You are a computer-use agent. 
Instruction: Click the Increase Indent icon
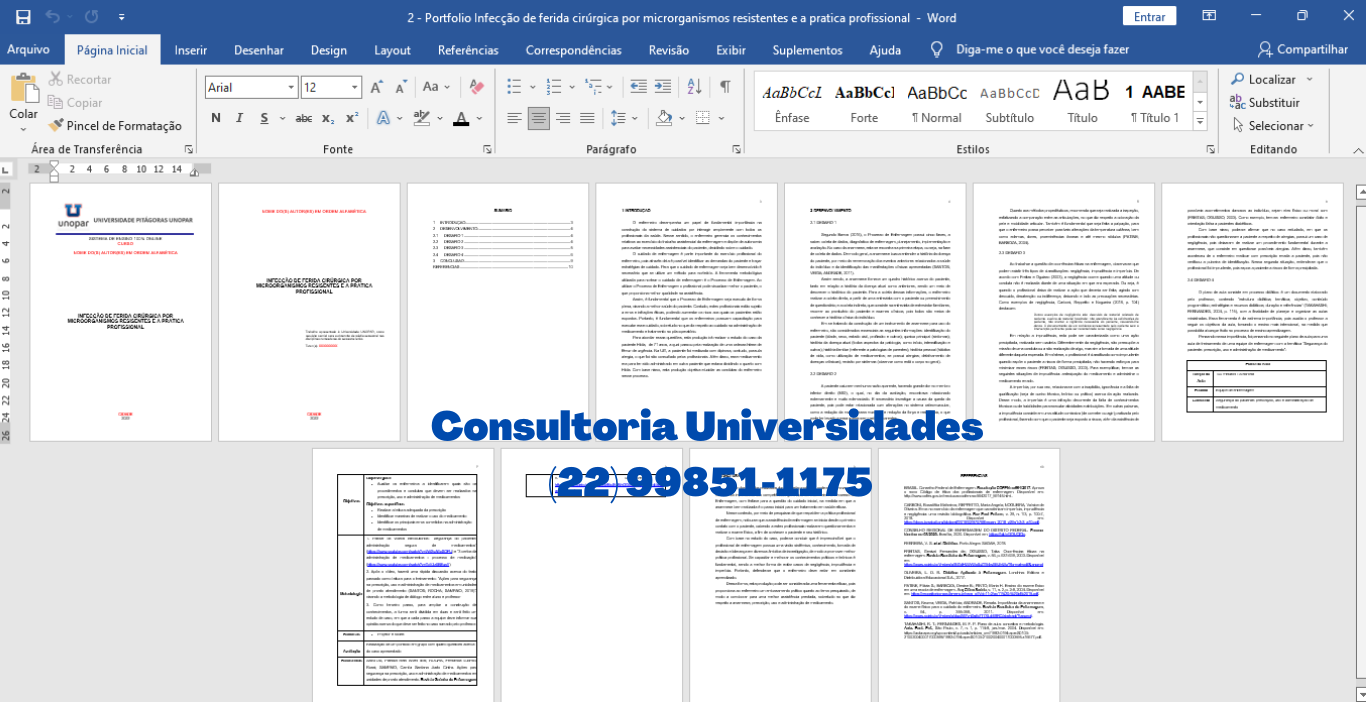coord(661,87)
